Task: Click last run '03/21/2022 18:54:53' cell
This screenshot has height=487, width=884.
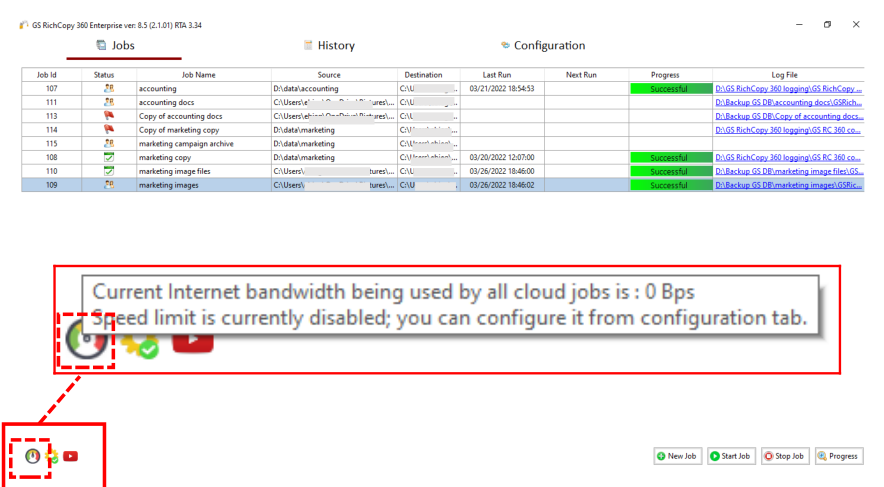Action: [x=502, y=88]
